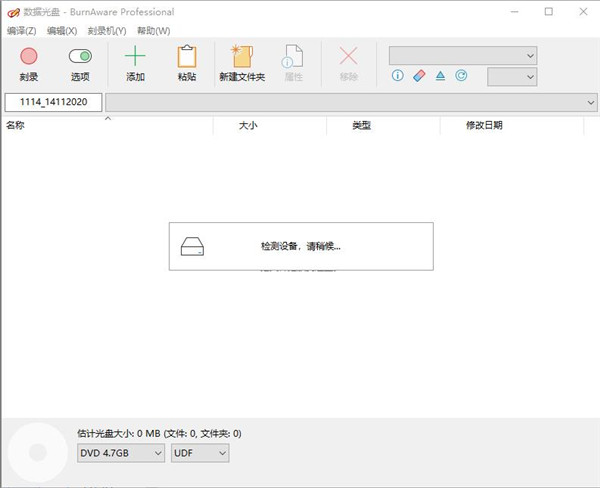
Task: Click the green plus Add (添加) icon
Action: tap(135, 56)
